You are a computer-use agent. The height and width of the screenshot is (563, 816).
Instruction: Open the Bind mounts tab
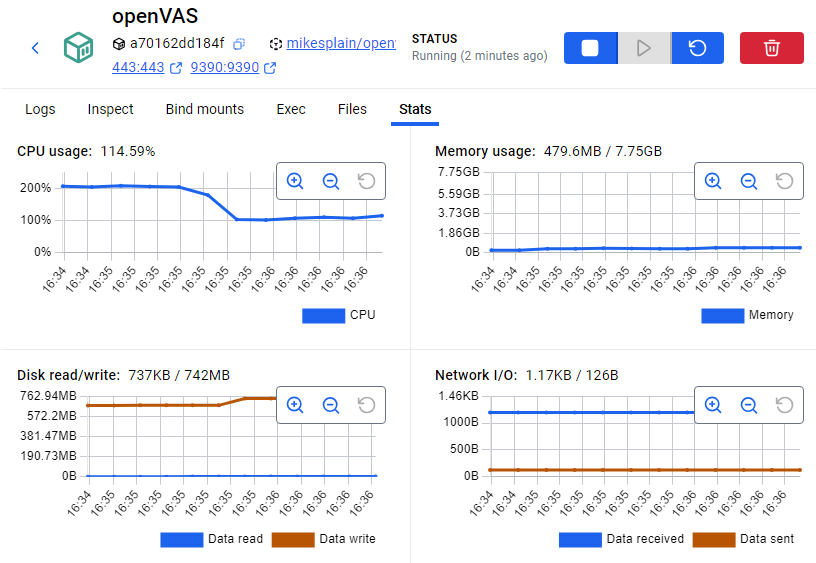pyautogui.click(x=205, y=109)
